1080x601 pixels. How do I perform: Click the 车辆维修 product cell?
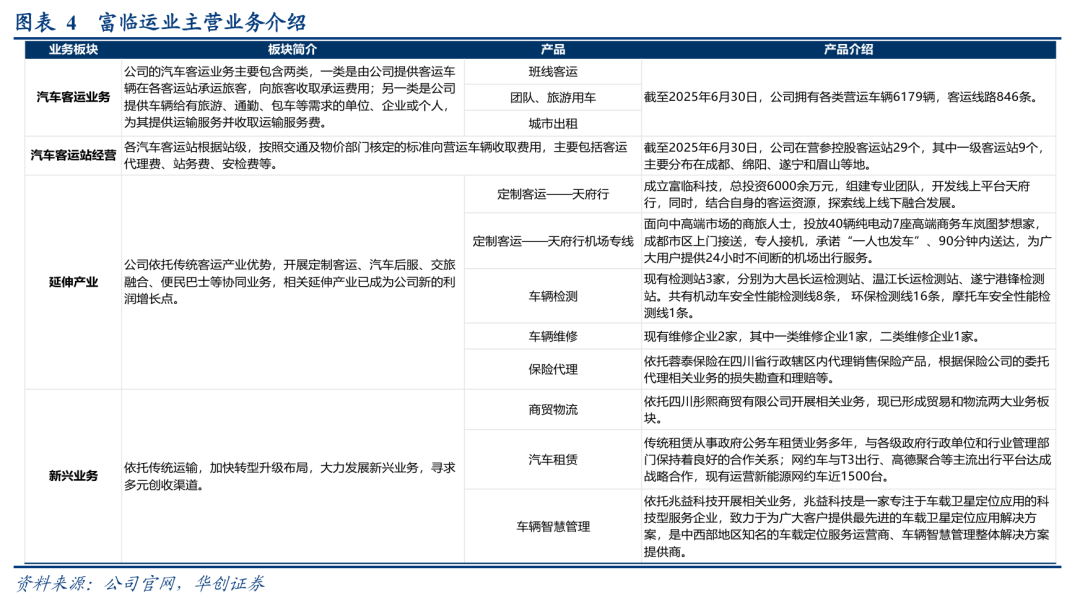pos(552,337)
